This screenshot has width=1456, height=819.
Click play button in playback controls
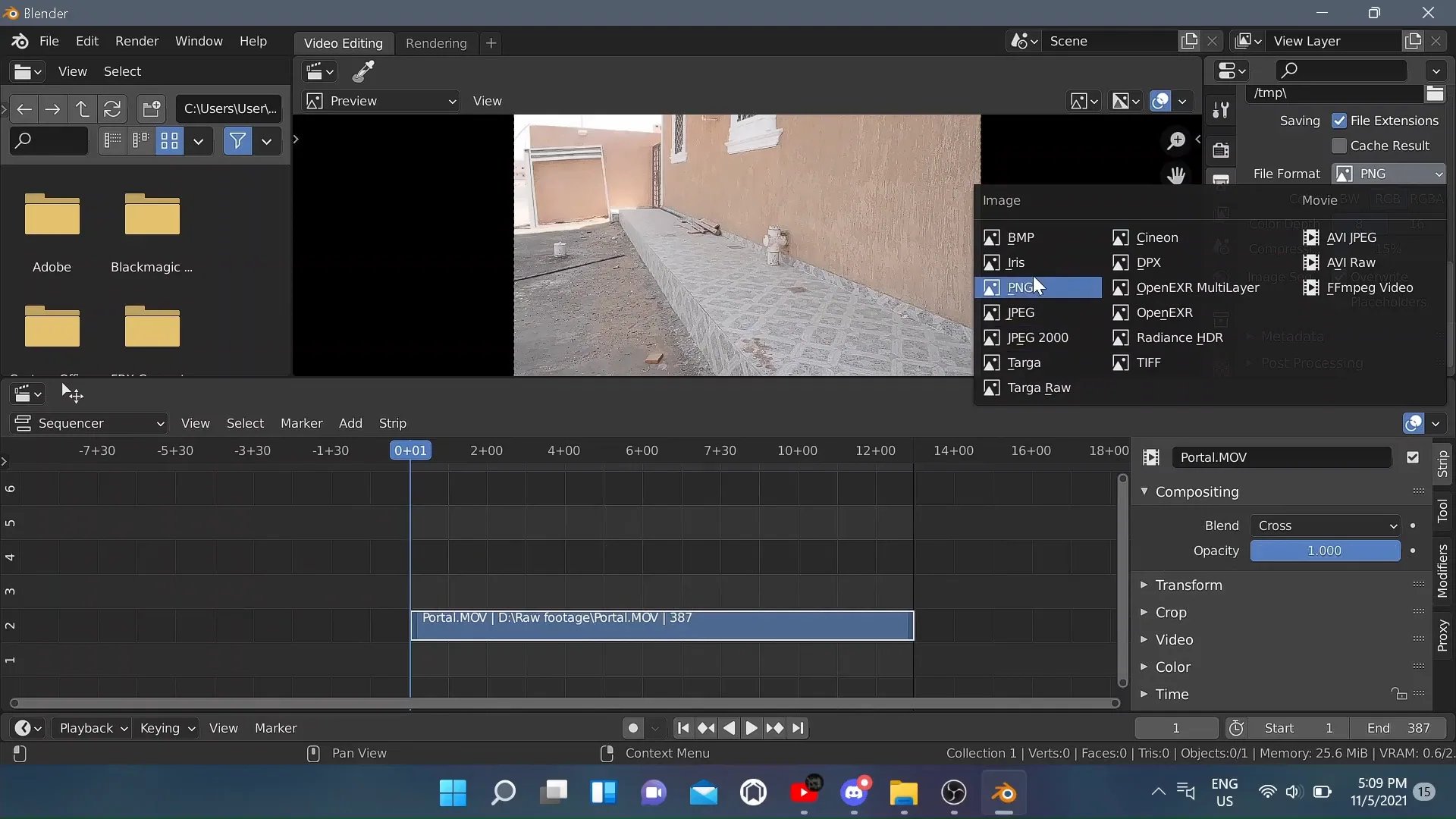[751, 728]
